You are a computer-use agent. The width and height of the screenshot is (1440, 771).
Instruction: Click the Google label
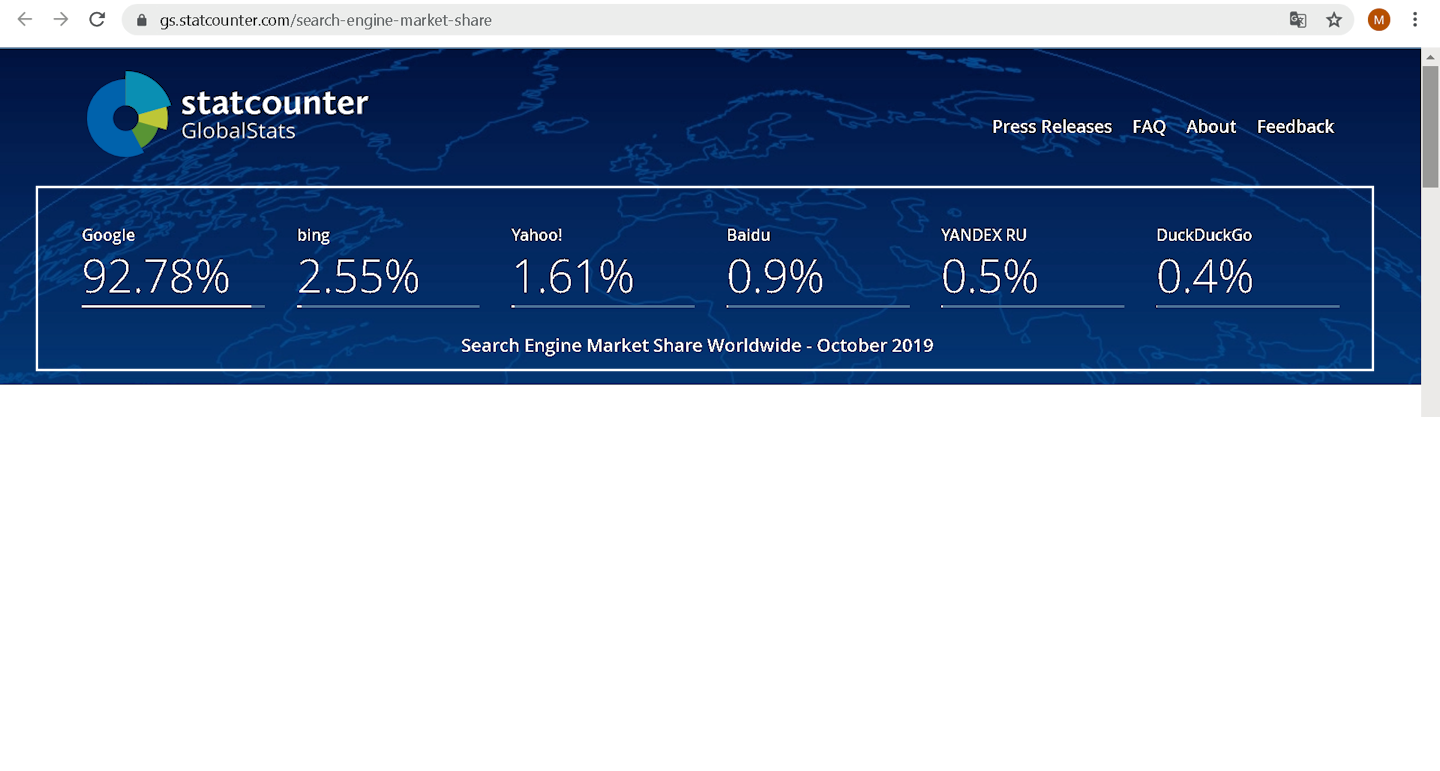(x=108, y=235)
